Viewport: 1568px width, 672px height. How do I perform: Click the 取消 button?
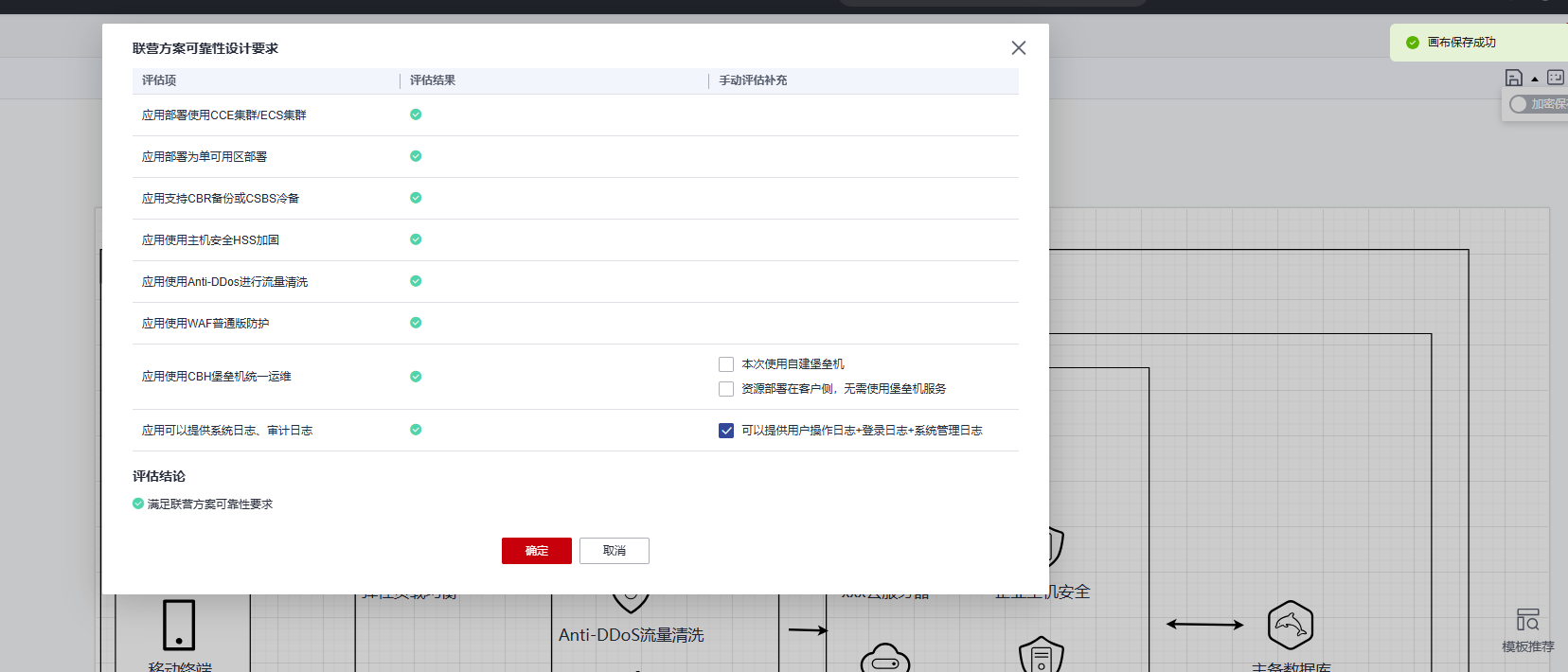click(x=615, y=551)
